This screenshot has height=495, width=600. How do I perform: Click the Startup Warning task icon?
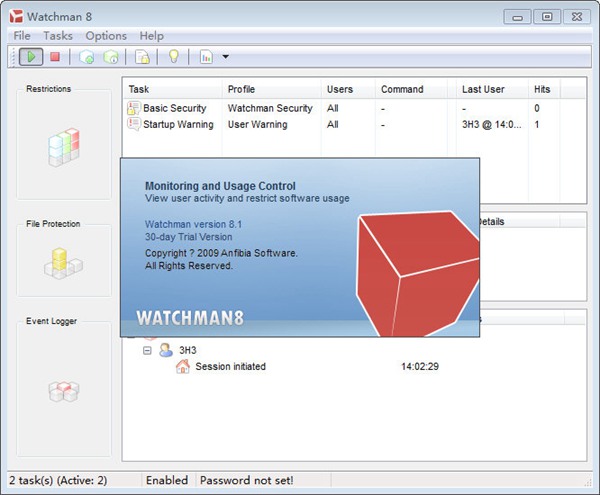click(134, 124)
